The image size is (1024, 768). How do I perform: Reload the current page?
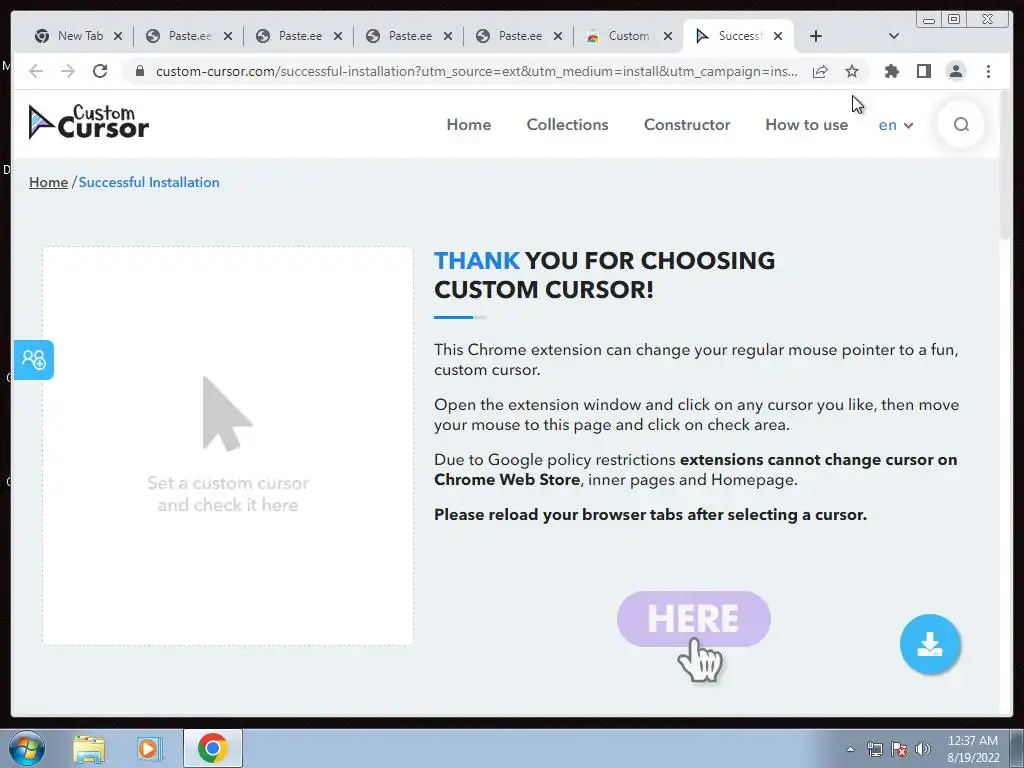point(100,71)
